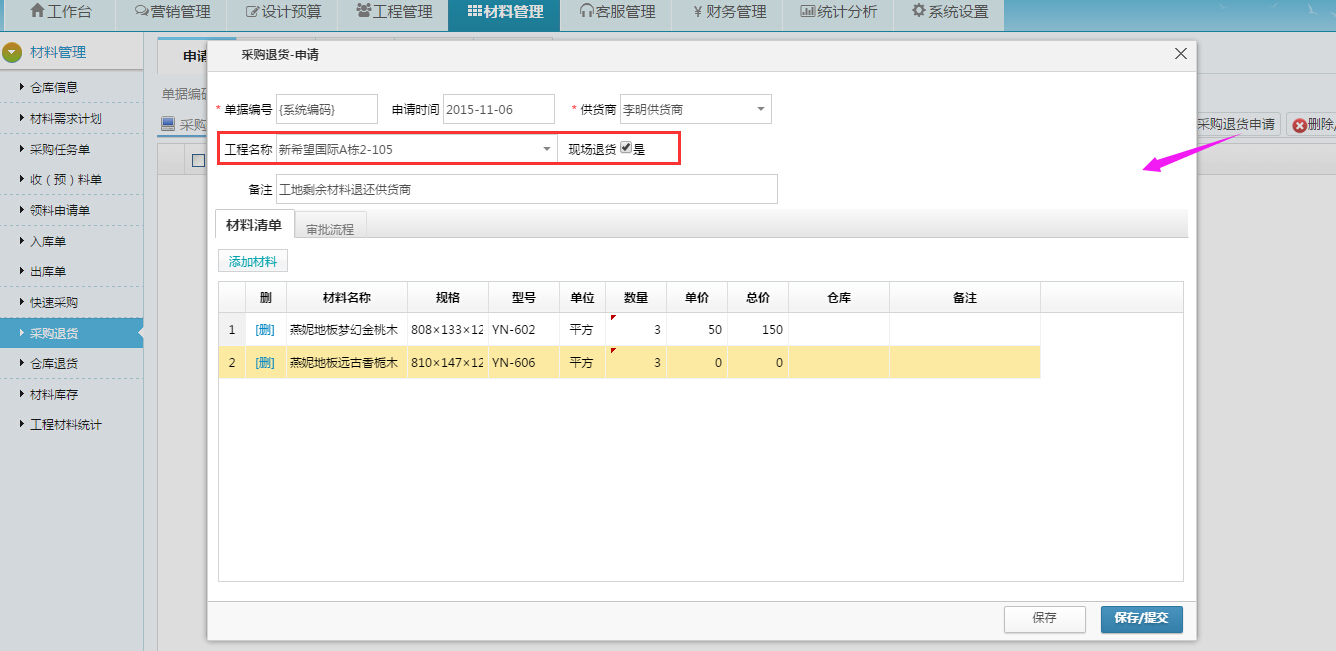
Task: Switch to the 审批流程 tab
Action: point(330,229)
